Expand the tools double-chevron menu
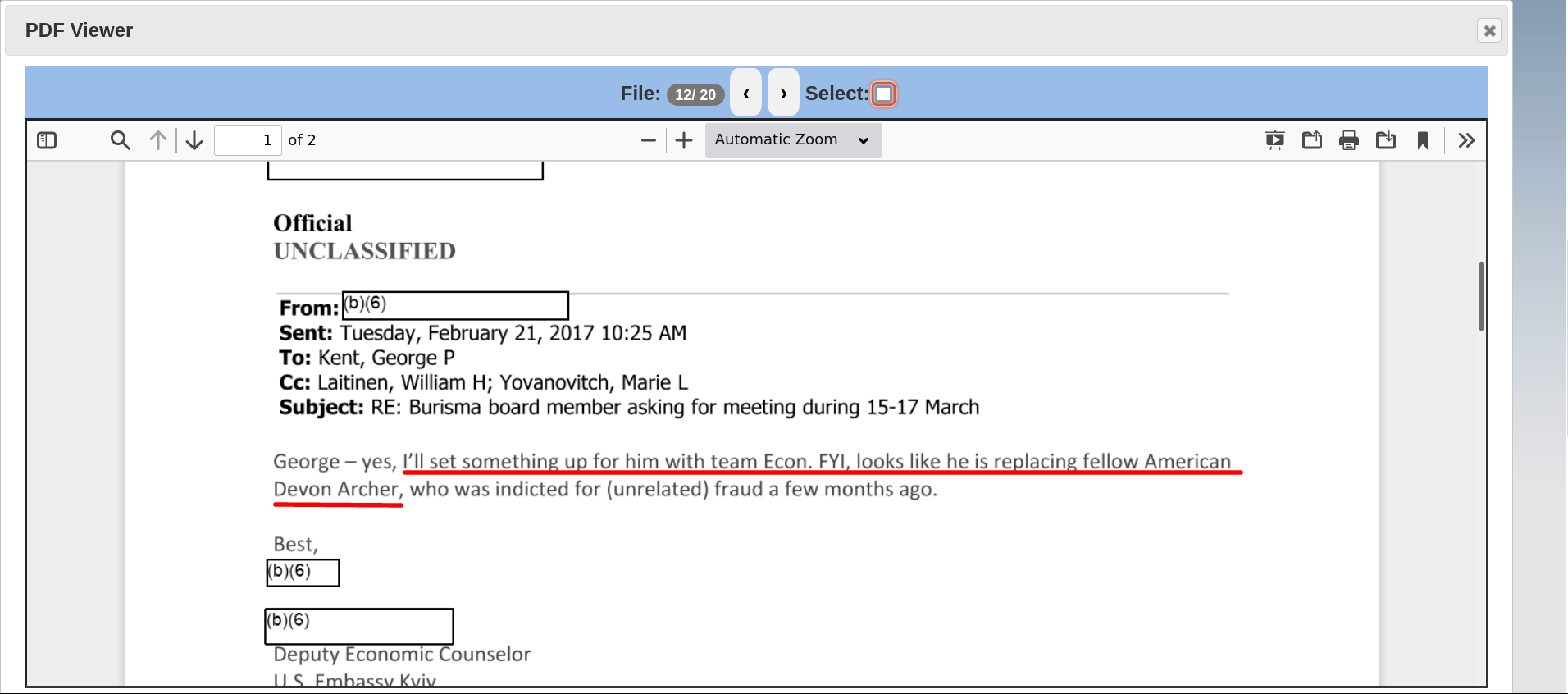The width and height of the screenshot is (1568, 694). (1467, 140)
